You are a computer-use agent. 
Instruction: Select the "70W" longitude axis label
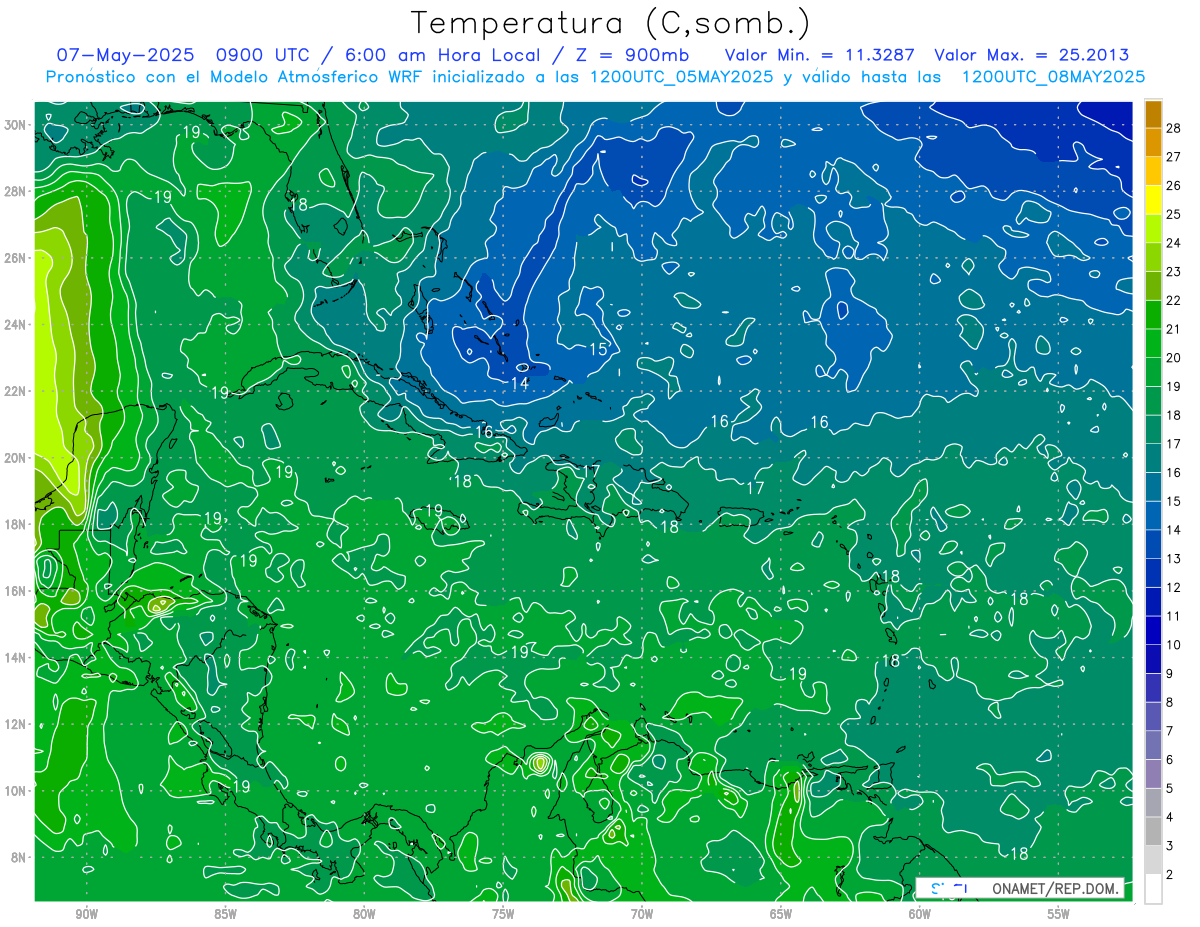[x=641, y=914]
